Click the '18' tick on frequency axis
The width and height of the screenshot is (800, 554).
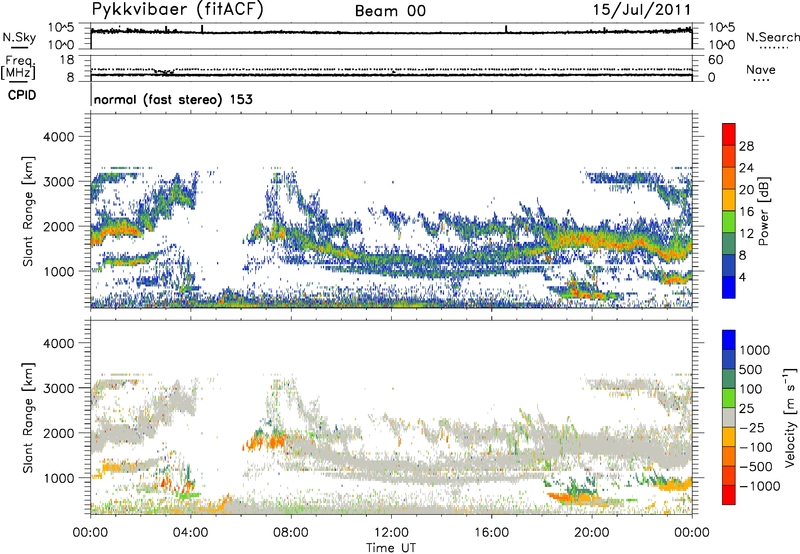67,60
